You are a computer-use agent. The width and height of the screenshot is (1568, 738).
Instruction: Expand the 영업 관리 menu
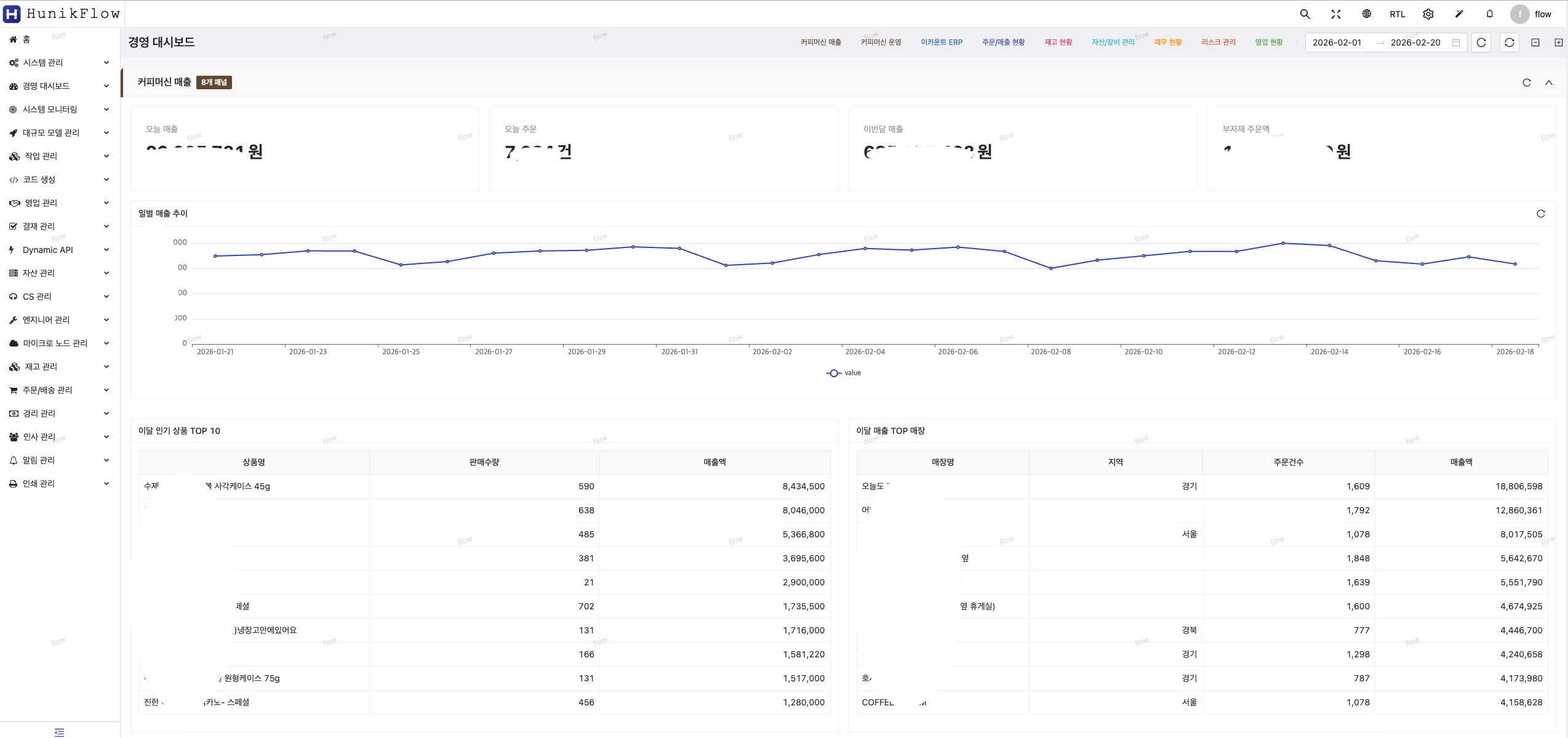[x=60, y=203]
